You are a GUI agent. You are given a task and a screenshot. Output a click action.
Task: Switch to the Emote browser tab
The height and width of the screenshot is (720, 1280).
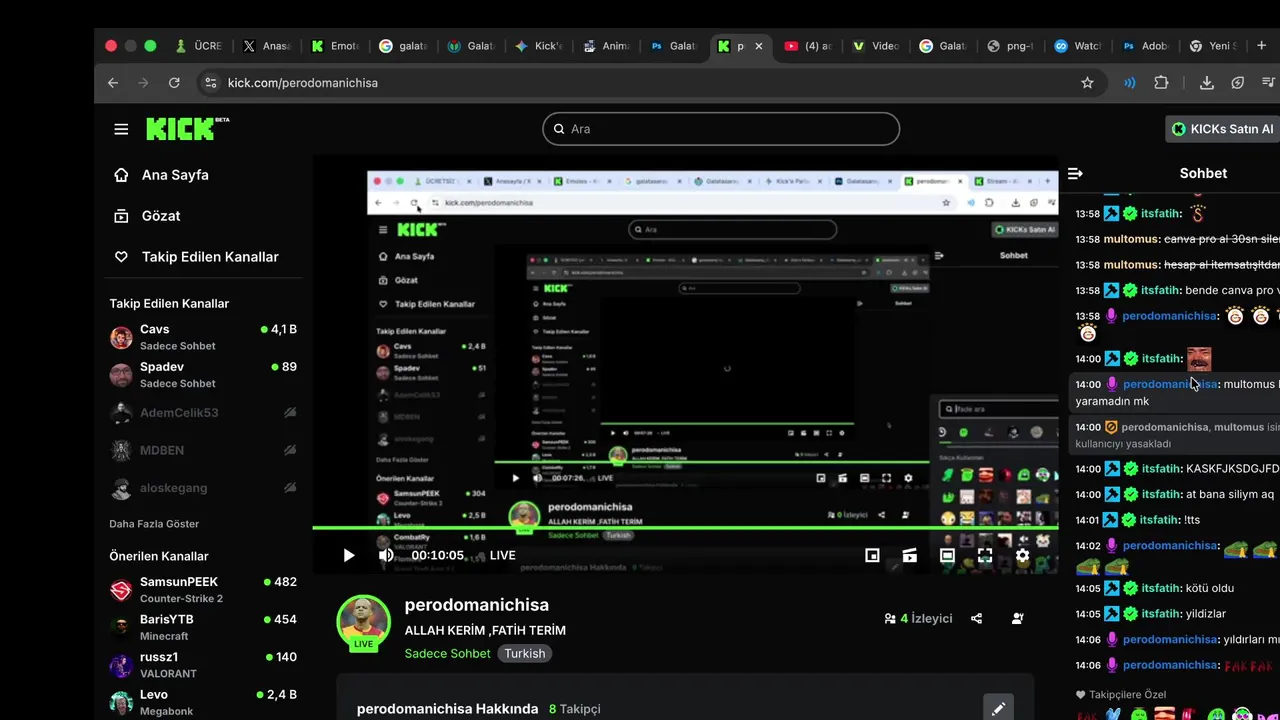coord(336,46)
